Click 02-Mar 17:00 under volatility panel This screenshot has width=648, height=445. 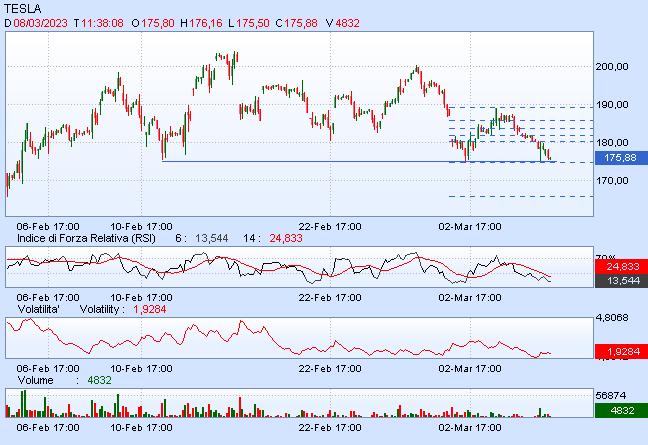click(470, 369)
